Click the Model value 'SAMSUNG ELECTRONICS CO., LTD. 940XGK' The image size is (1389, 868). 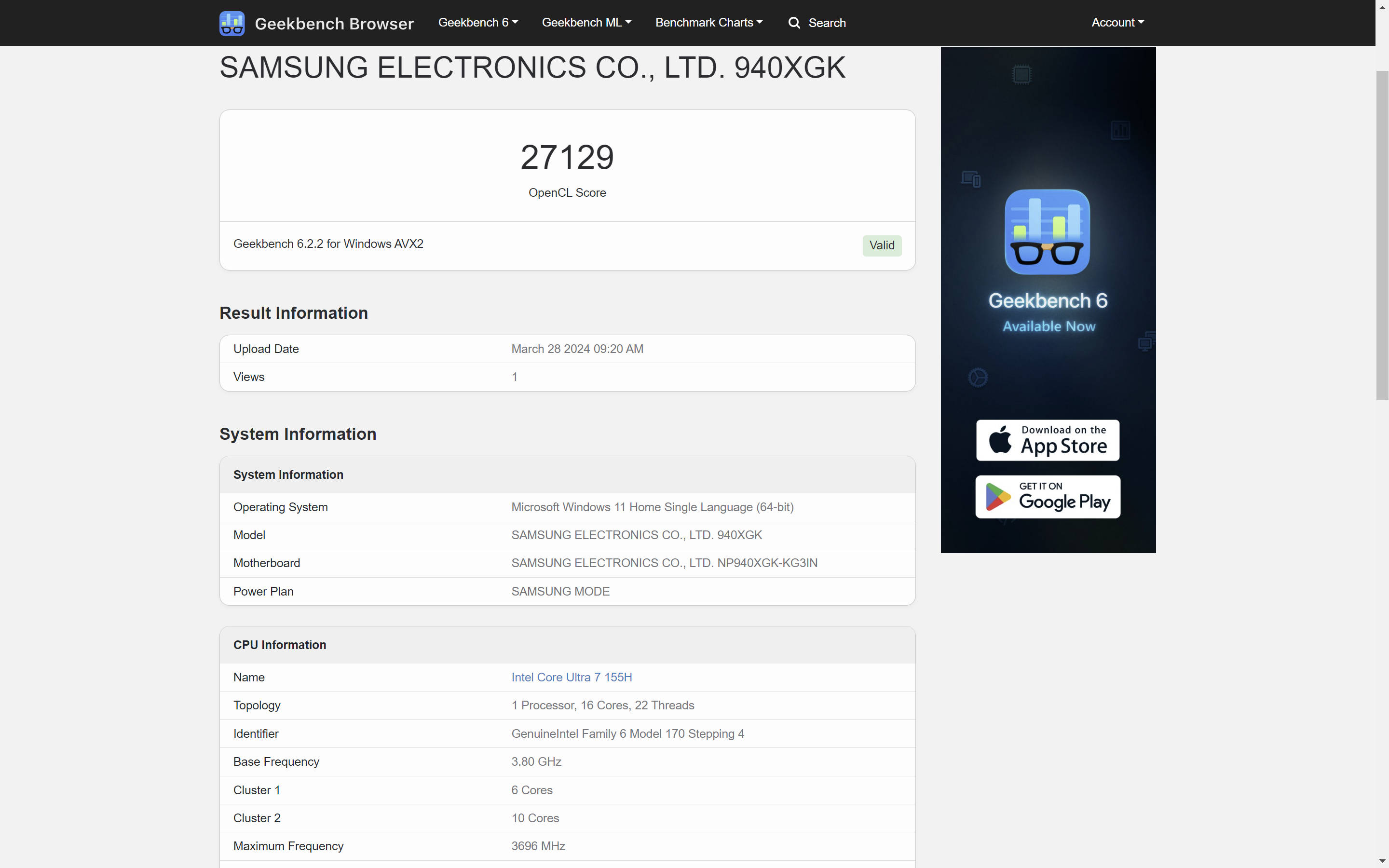pos(637,535)
